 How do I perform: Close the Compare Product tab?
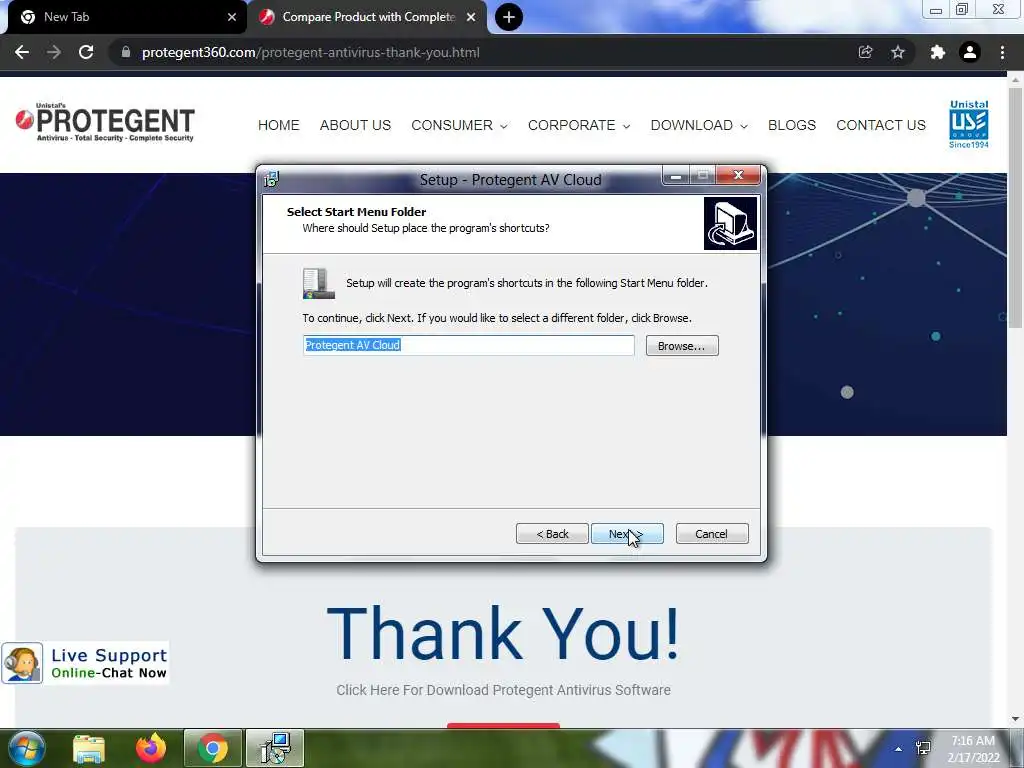(x=471, y=17)
